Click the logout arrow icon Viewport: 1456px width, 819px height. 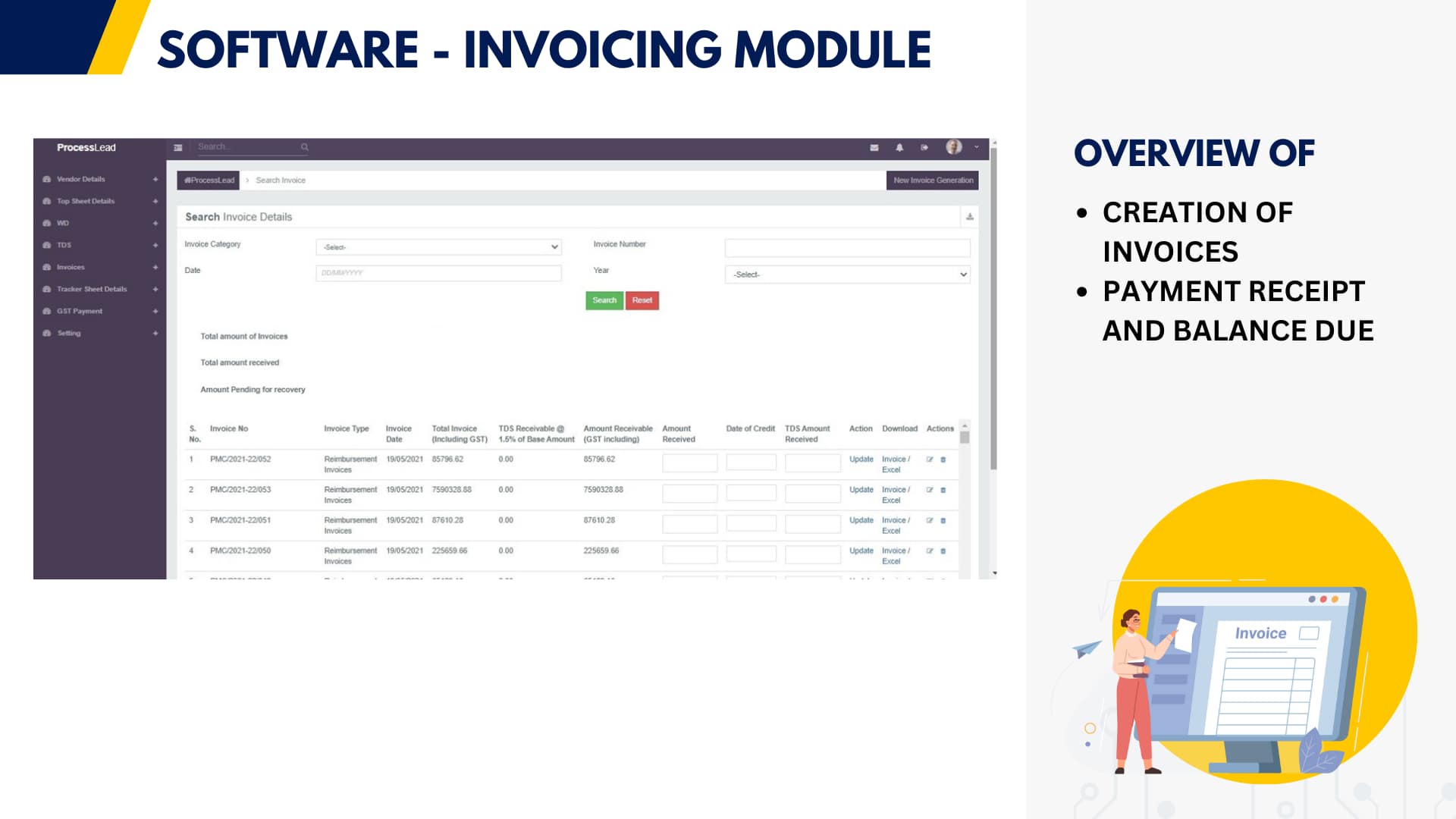tap(924, 148)
